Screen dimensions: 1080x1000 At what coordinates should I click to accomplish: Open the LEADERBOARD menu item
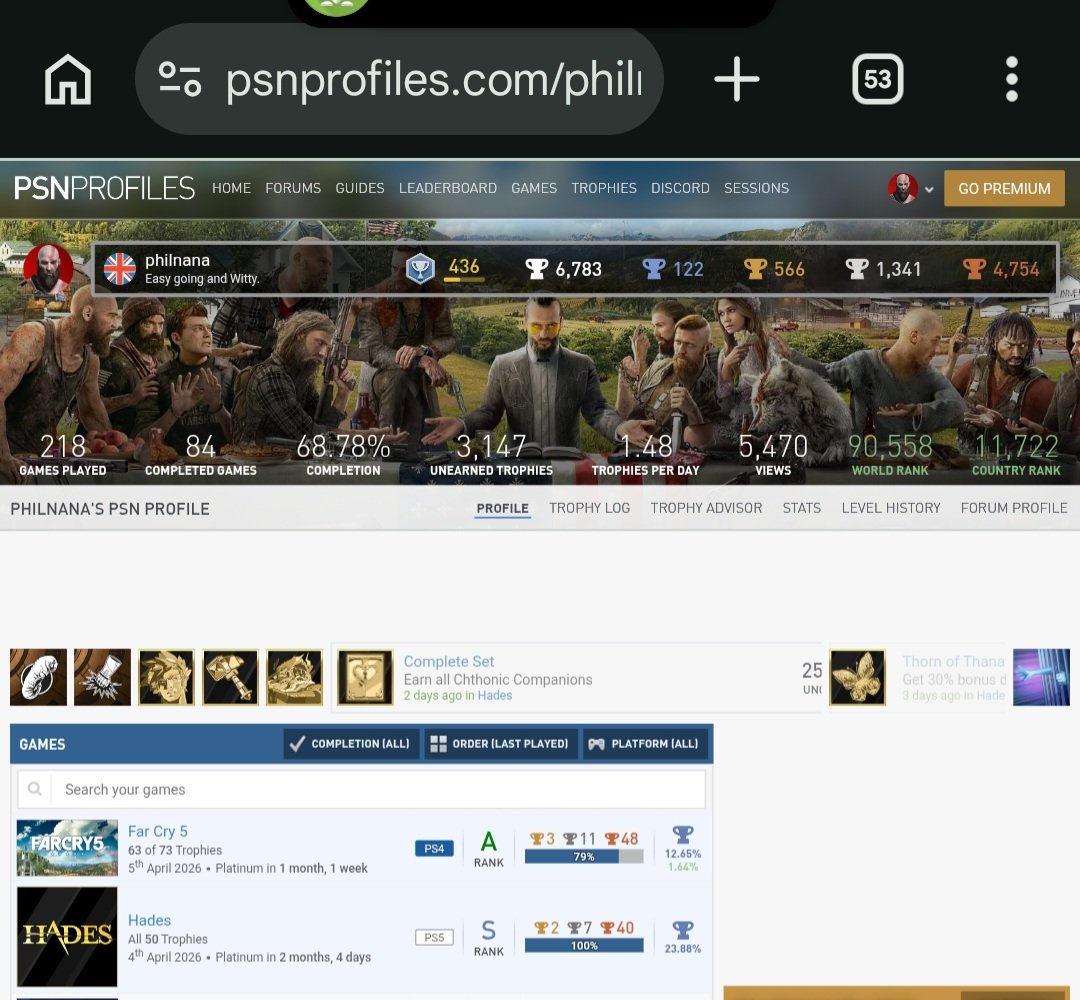coord(448,188)
